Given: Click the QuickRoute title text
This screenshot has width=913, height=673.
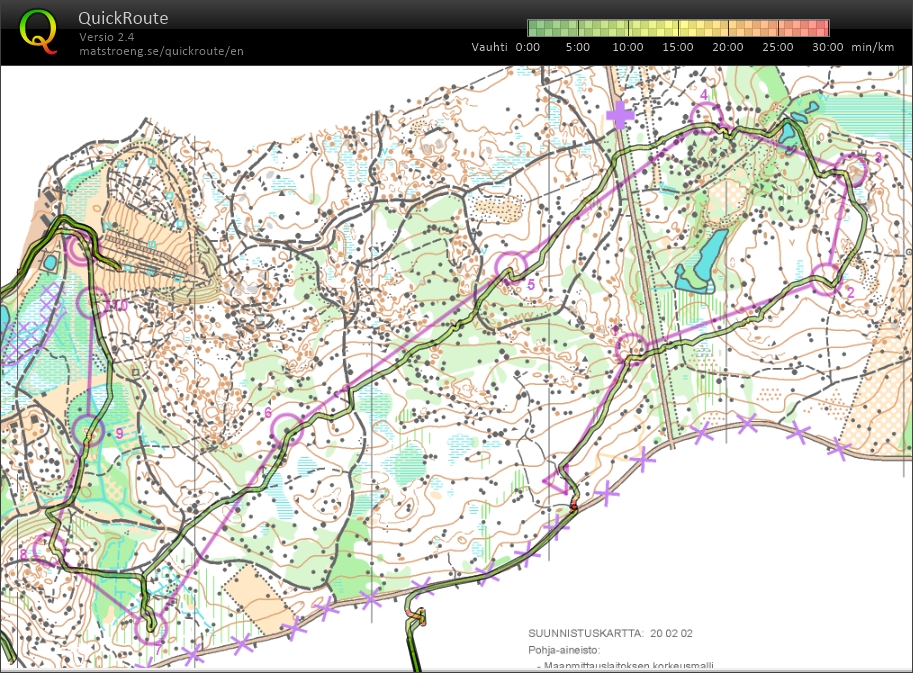Looking at the screenshot, I should pyautogui.click(x=123, y=18).
